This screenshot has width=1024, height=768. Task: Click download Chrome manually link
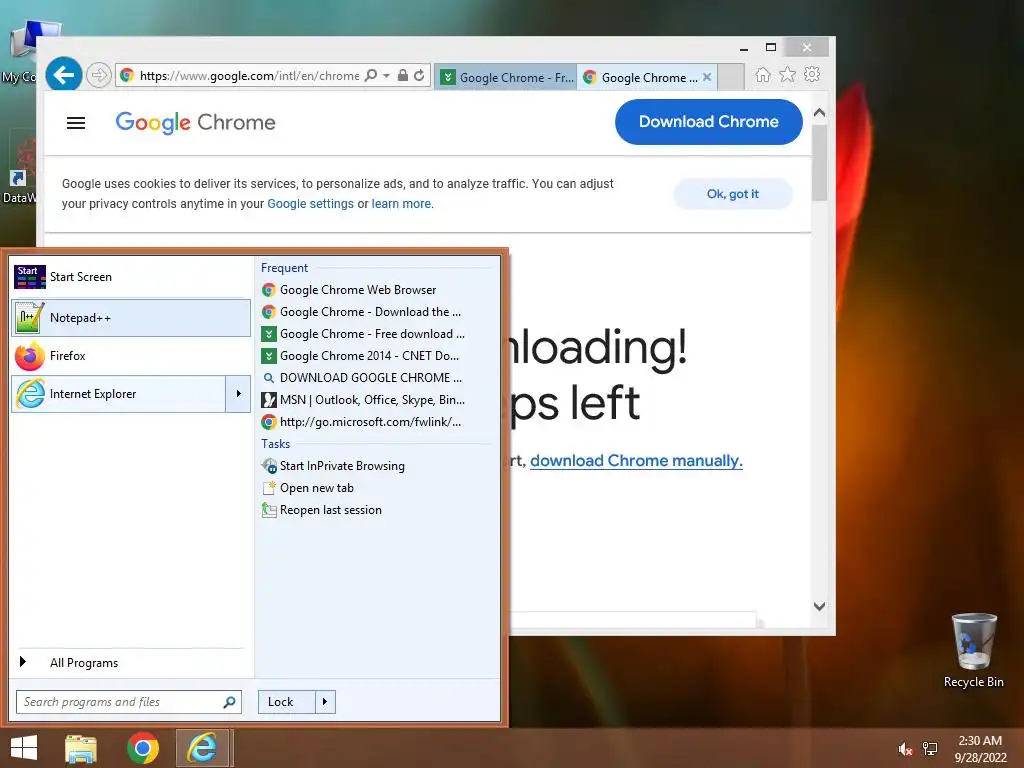click(636, 461)
